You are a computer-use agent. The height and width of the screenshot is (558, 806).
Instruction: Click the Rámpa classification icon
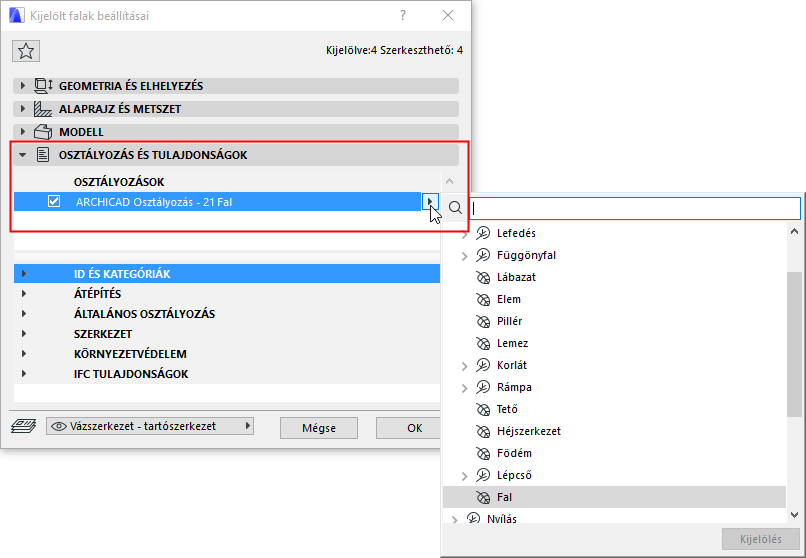(483, 387)
